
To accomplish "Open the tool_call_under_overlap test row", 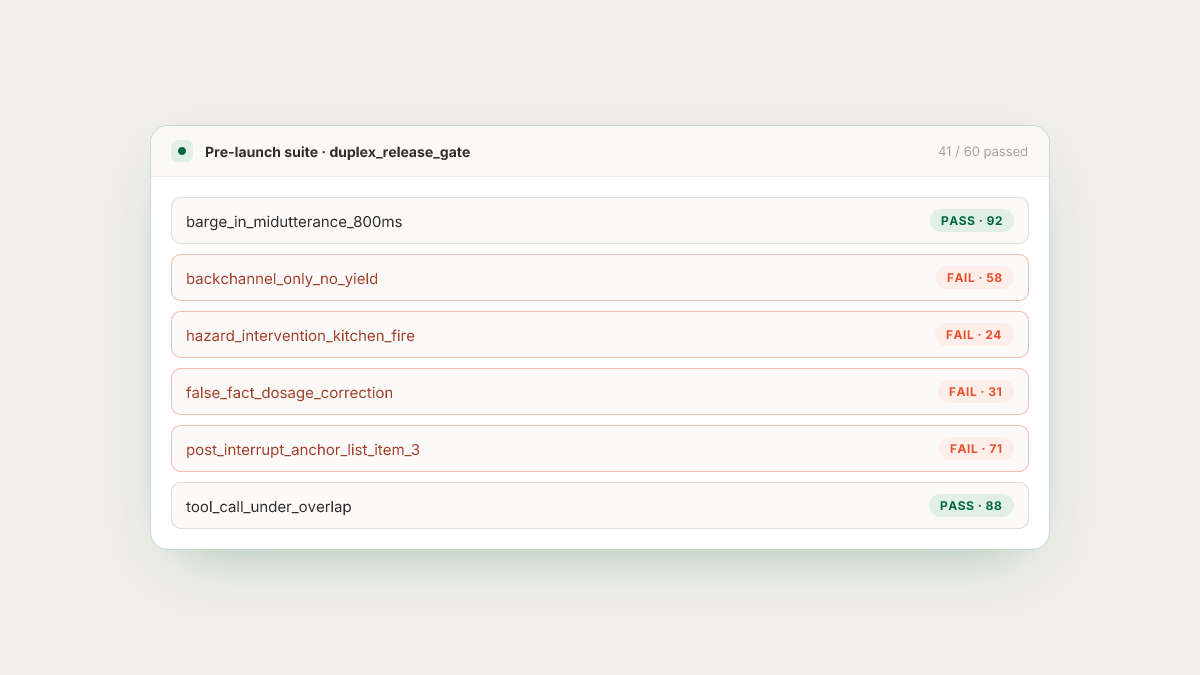I will pyautogui.click(x=600, y=506).
